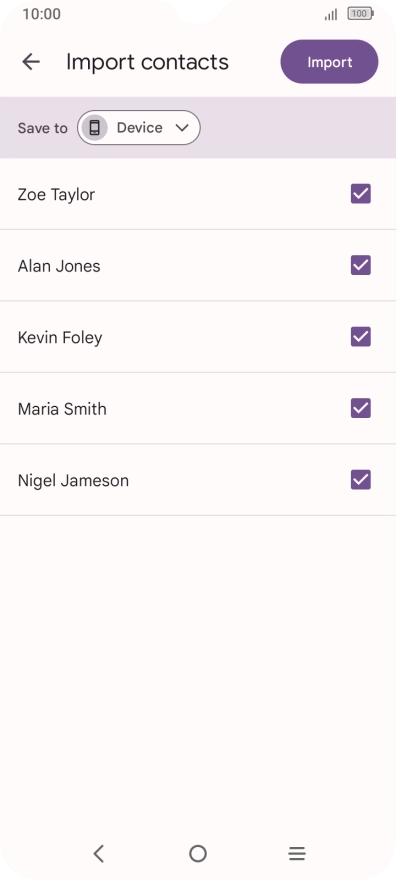Tap the signal strength icon in the status bar

[331, 15]
